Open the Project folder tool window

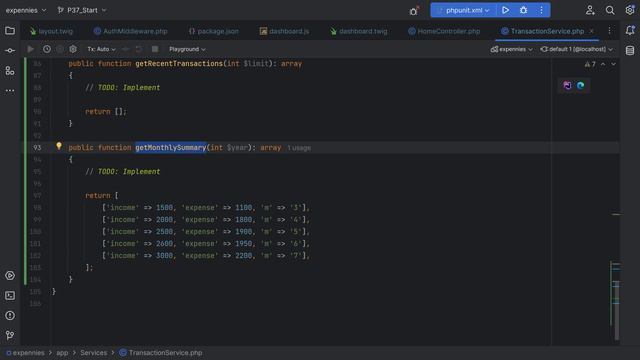point(10,31)
